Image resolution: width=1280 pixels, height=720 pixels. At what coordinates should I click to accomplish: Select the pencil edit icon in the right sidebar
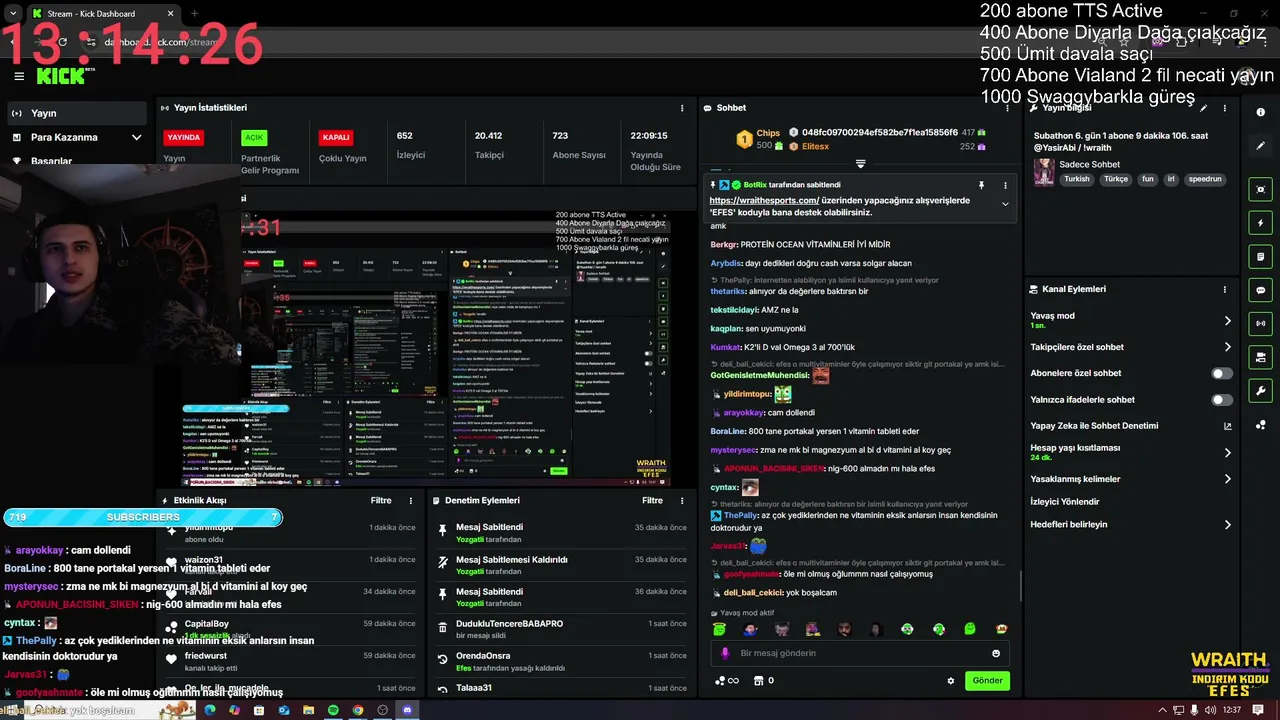1261,145
